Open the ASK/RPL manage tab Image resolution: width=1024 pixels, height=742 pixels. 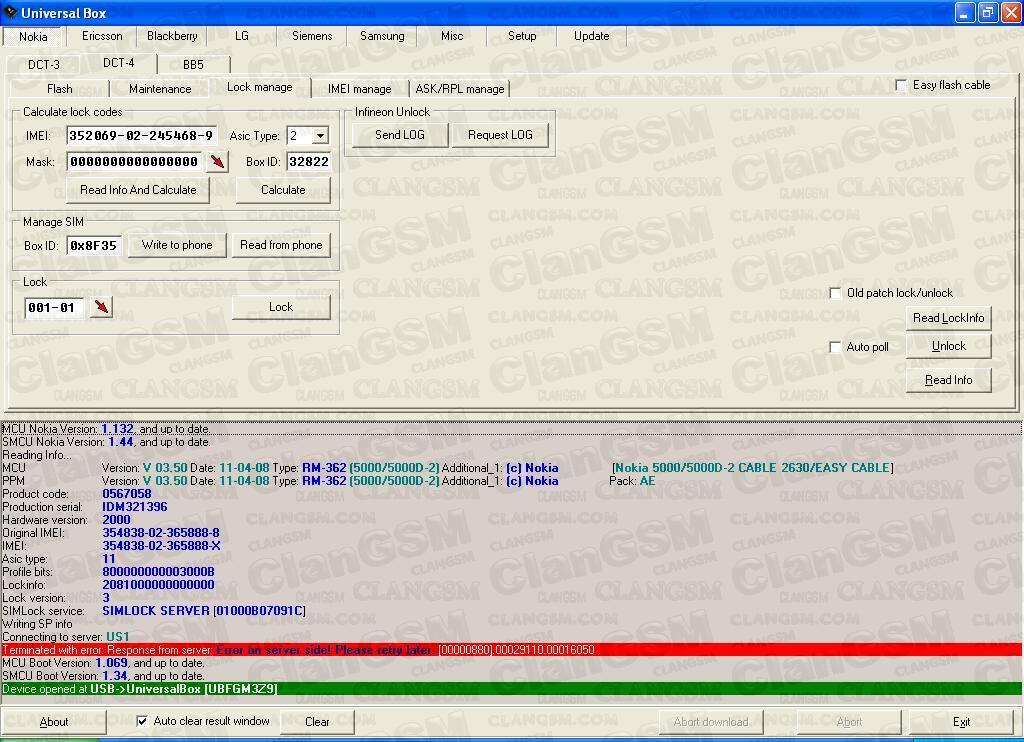(459, 88)
